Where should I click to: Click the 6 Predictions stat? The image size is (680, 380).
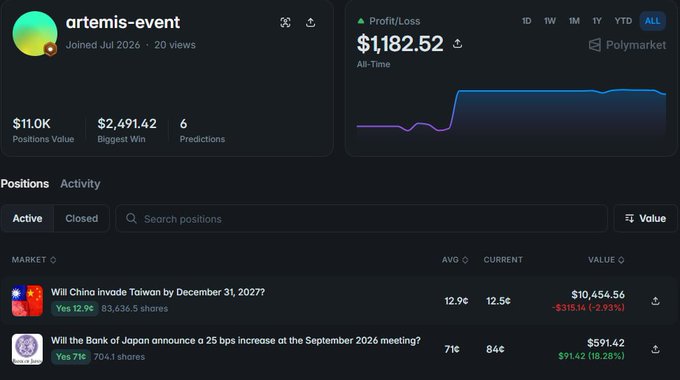coord(202,130)
